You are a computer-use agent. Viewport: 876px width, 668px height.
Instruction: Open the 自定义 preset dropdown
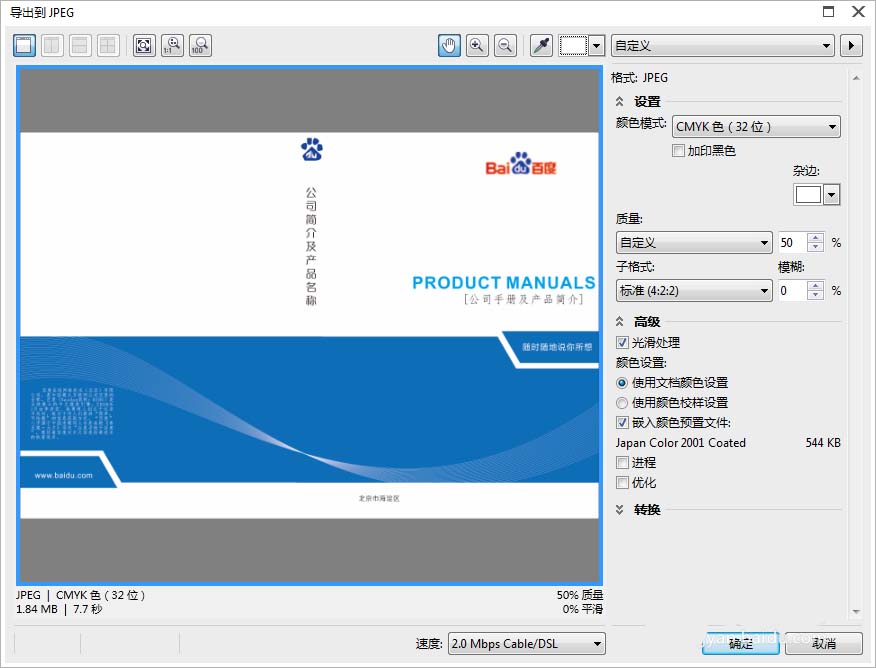[723, 45]
